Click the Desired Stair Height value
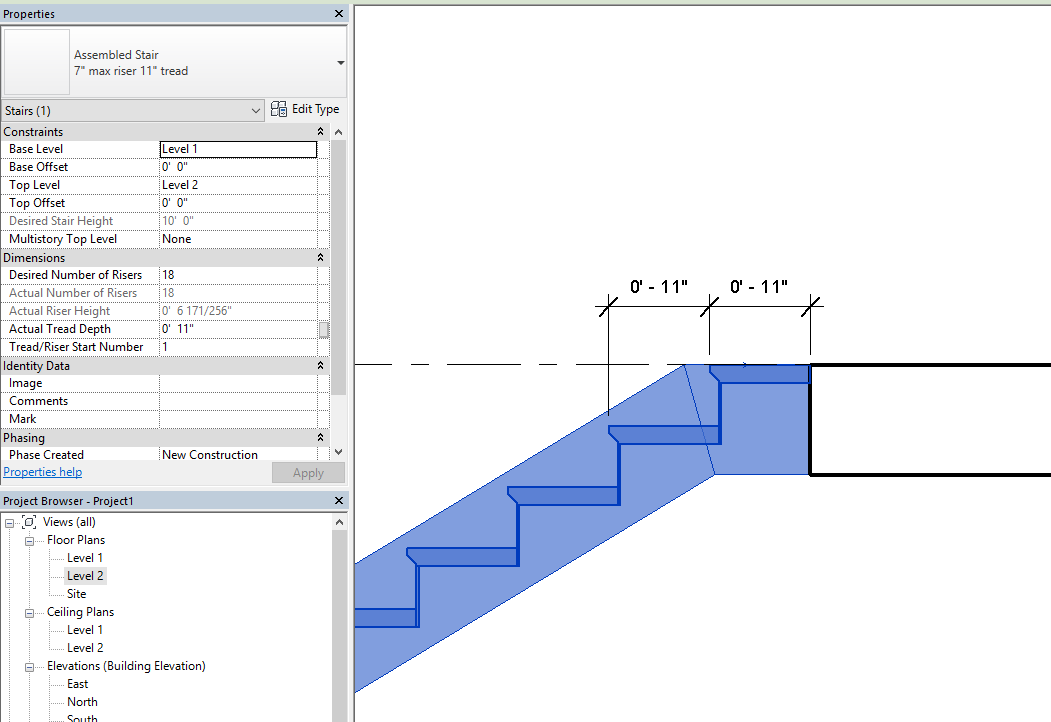This screenshot has height=722, width=1051. [238, 221]
